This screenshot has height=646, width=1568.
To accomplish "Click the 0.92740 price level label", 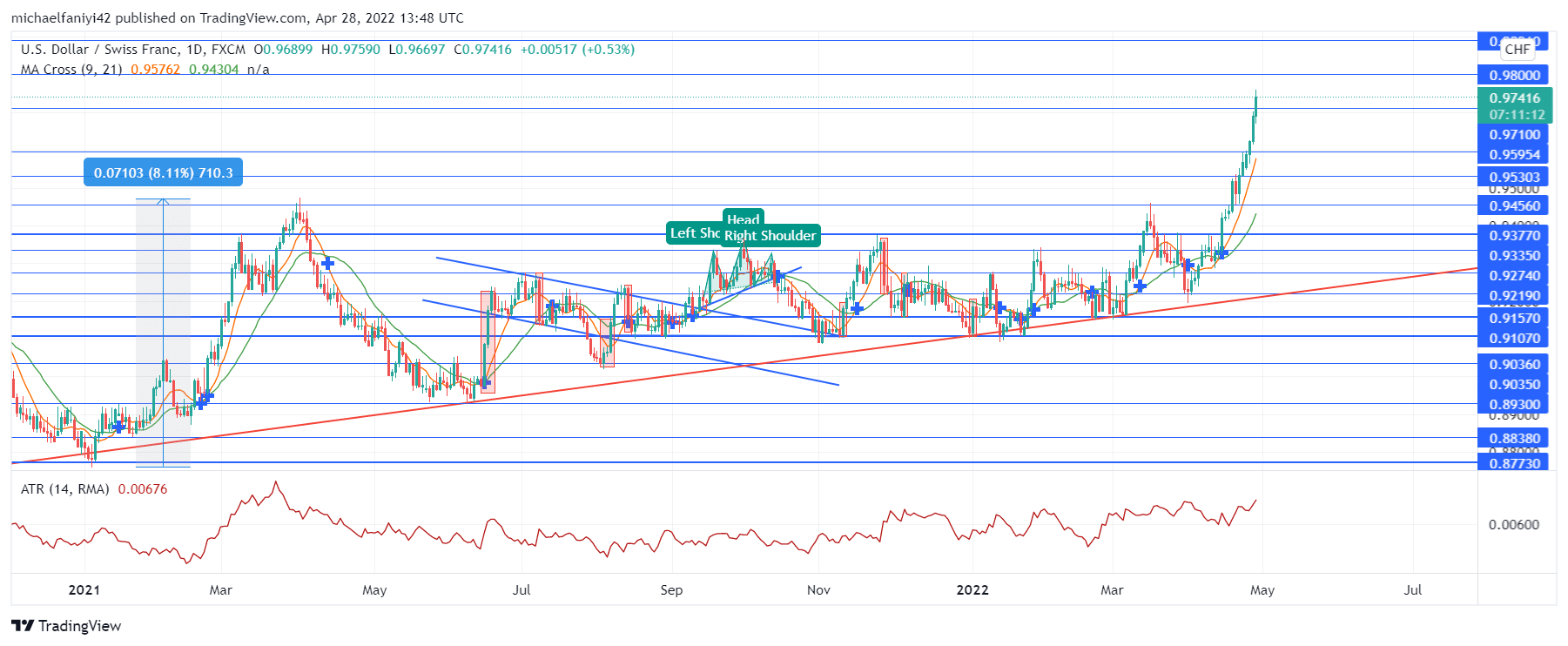I will (x=1515, y=275).
